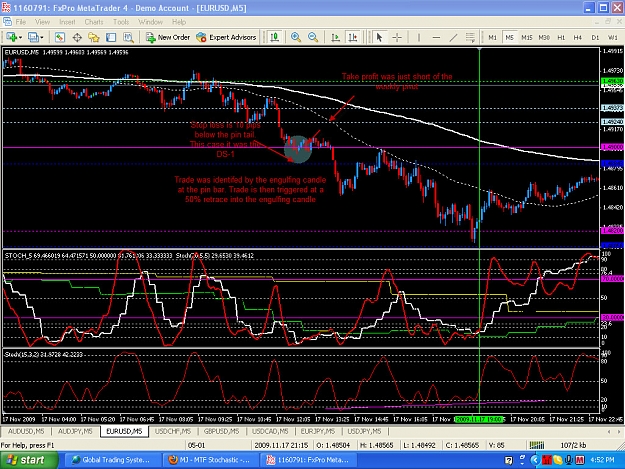Open the Data Window crosshair-circle icon
This screenshot has height=469, width=625.
tap(77, 37)
